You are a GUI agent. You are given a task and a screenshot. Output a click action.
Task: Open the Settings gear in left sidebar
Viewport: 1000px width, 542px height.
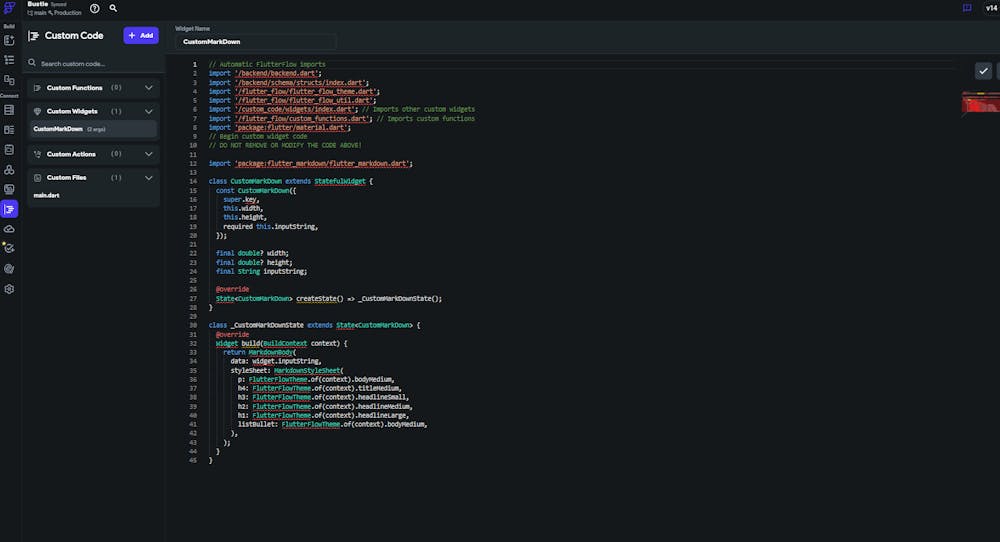[9, 289]
